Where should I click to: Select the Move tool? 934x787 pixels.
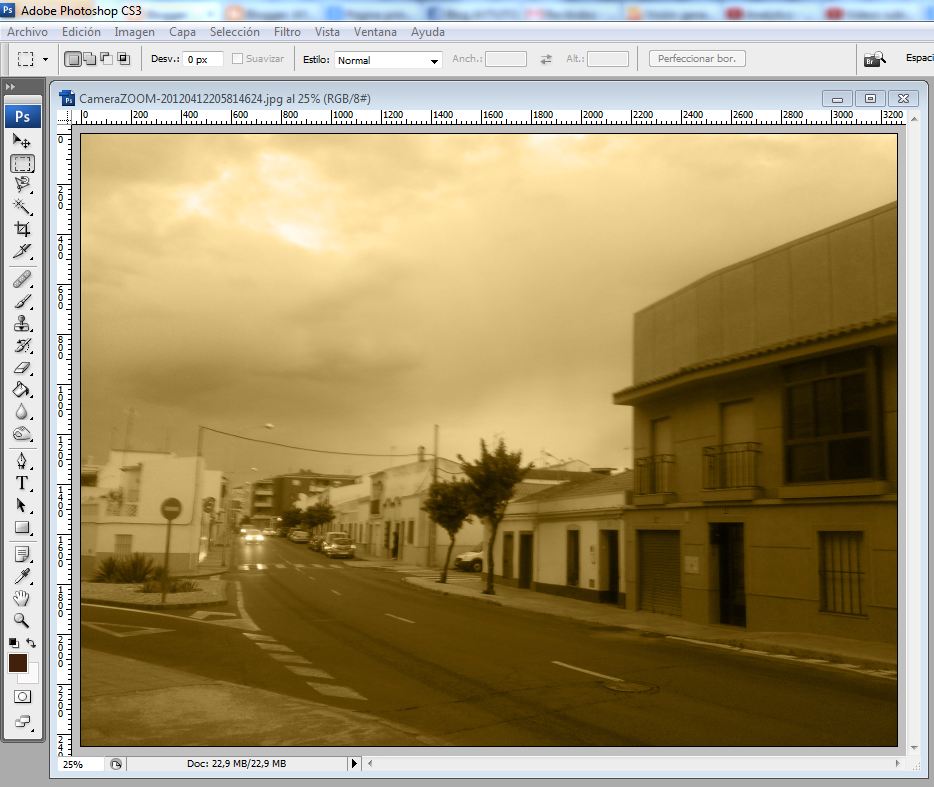22,141
